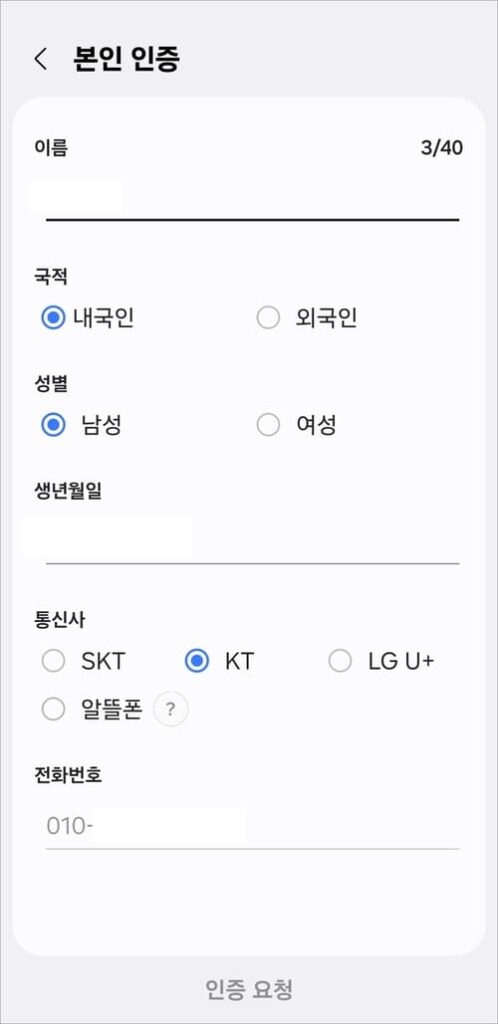The height and width of the screenshot is (1024, 498).
Task: Open the 알뜰폰 question mark help icon
Action: 170,709
